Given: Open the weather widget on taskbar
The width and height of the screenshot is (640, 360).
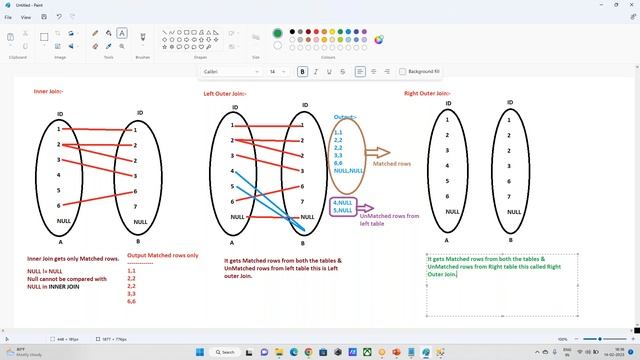Looking at the screenshot, I should point(24,352).
